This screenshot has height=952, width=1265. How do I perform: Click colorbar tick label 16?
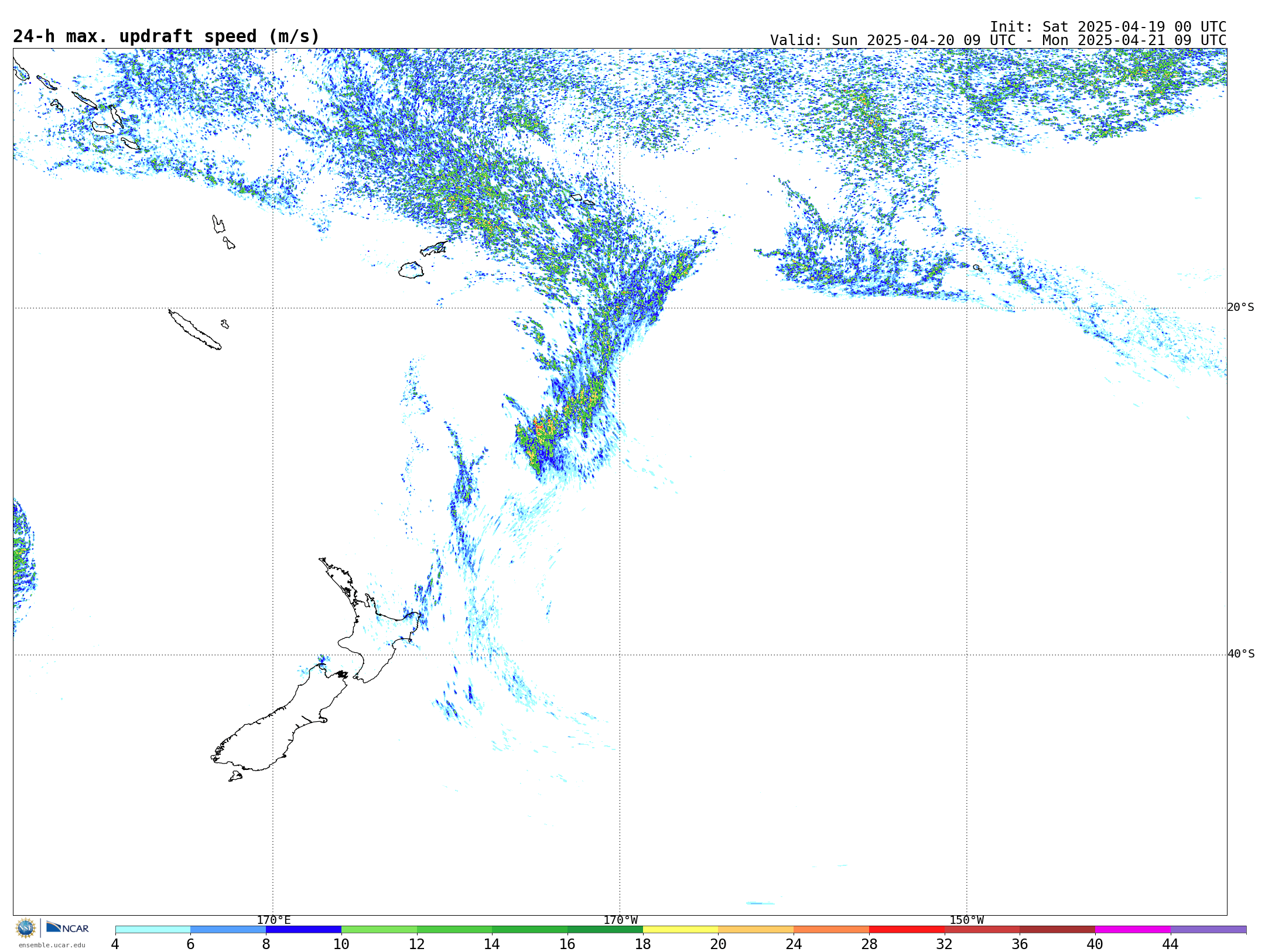click(567, 944)
